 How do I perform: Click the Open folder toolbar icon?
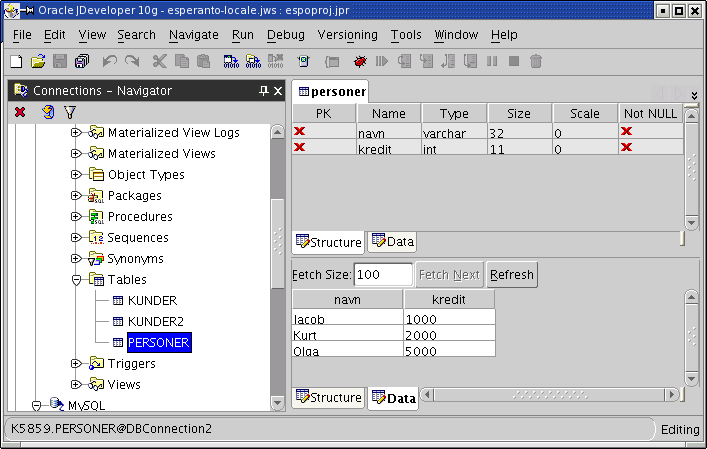[x=38, y=62]
